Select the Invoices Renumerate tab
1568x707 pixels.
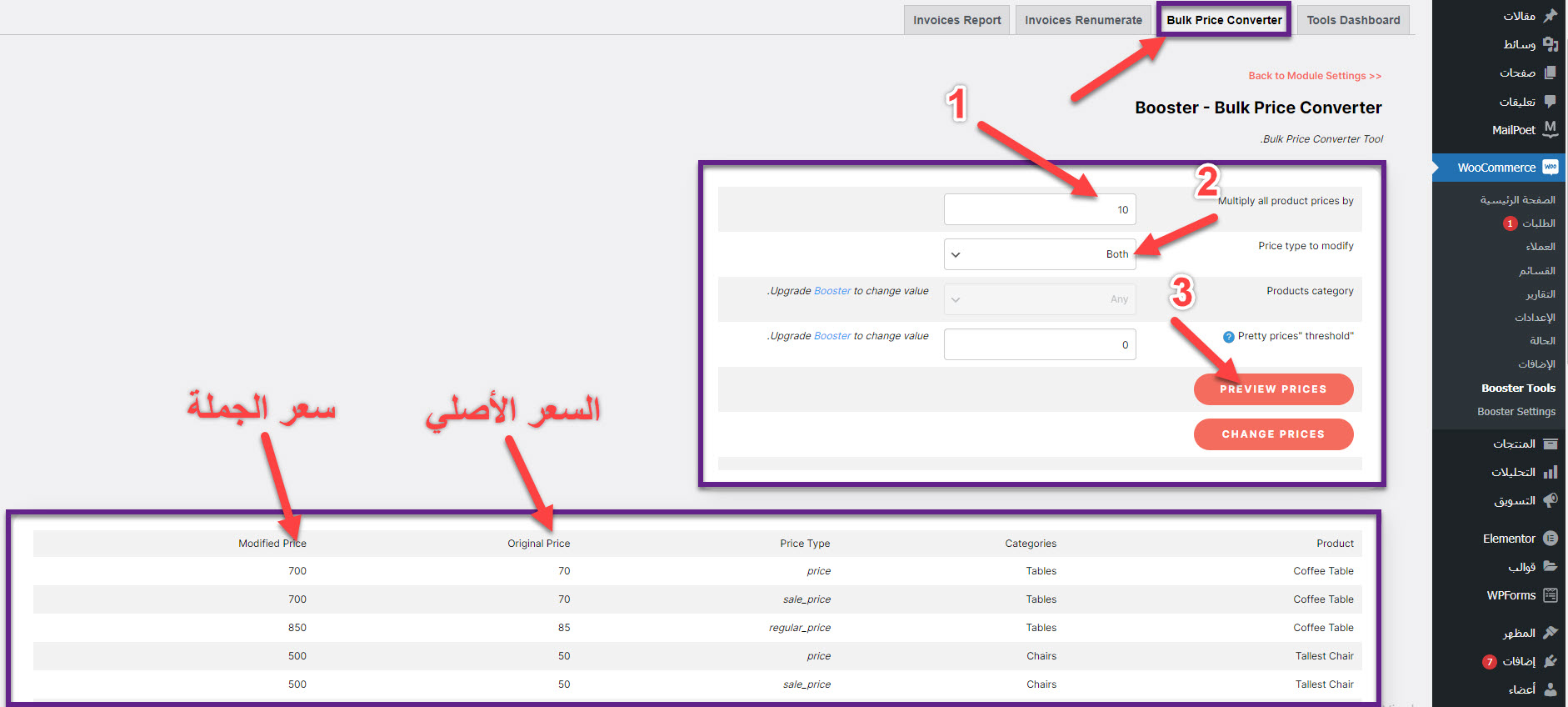(x=1083, y=20)
